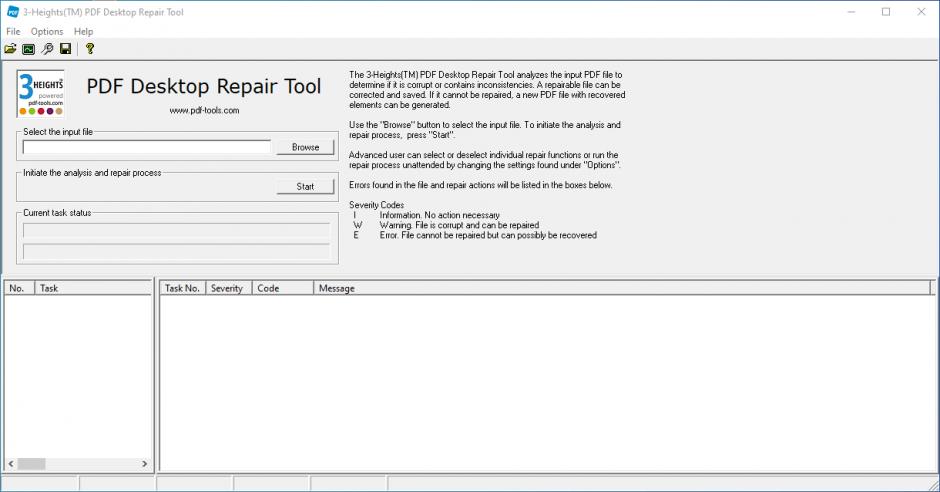Click the 'Current task status' label
The height and width of the screenshot is (492, 940).
58,213
